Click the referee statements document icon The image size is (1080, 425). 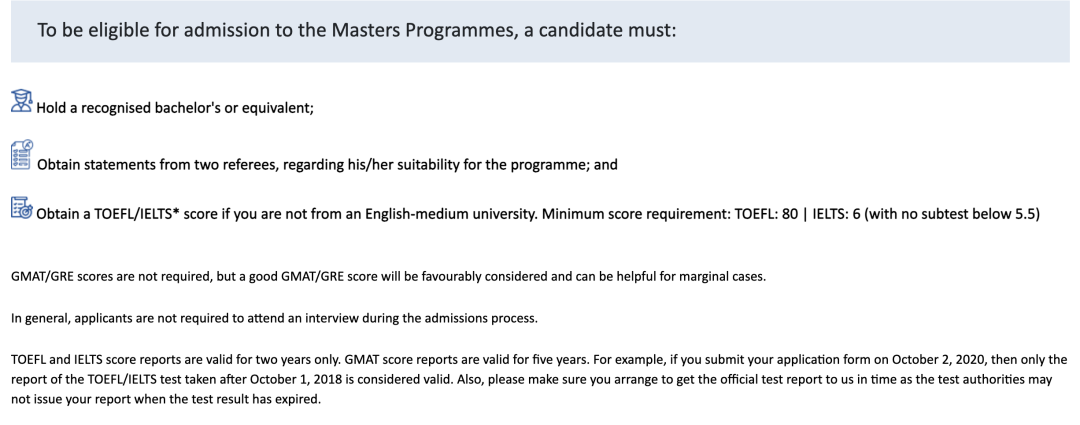point(22,155)
